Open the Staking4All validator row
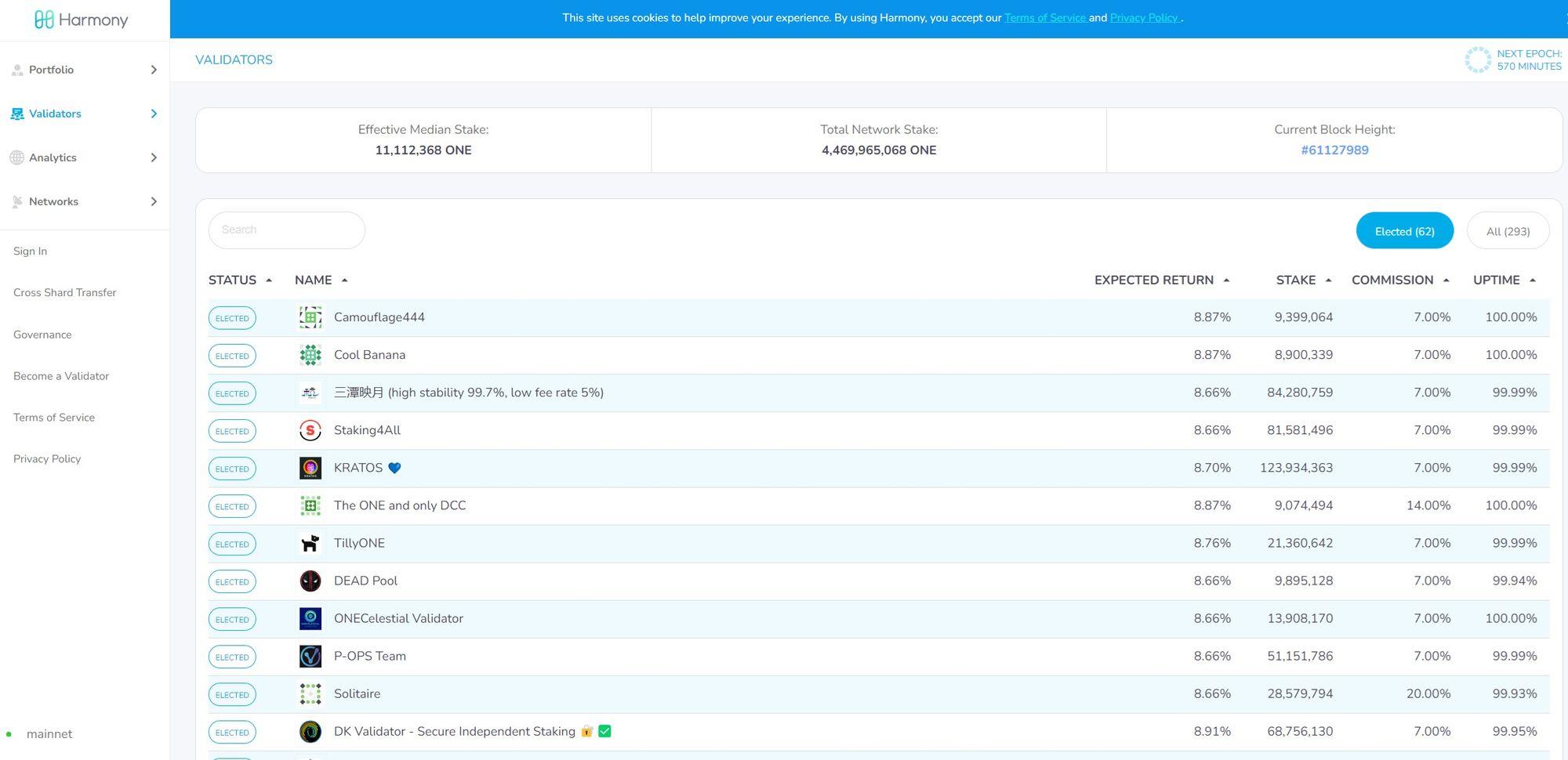The image size is (1568, 760). point(879,430)
